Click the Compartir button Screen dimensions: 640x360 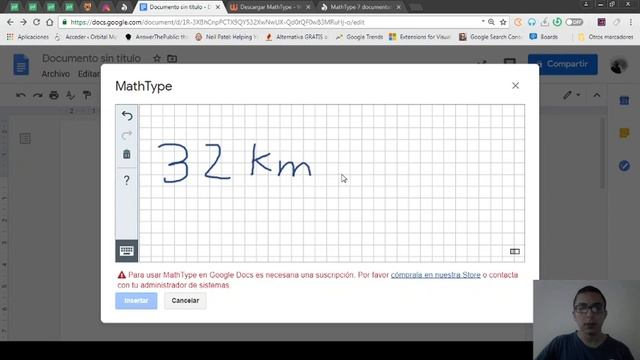[562, 64]
